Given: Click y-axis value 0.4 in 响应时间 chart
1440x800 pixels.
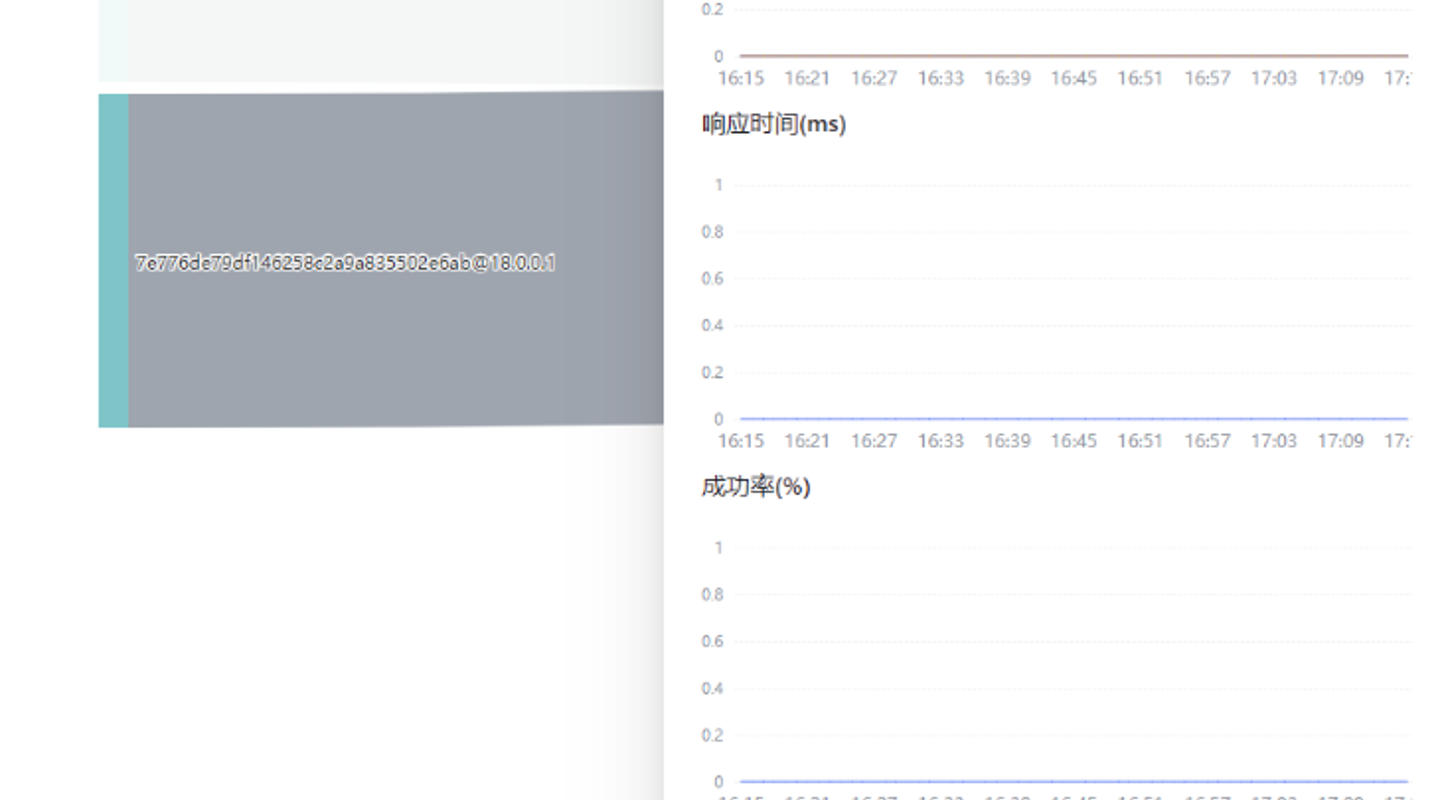Looking at the screenshot, I should 712,326.
